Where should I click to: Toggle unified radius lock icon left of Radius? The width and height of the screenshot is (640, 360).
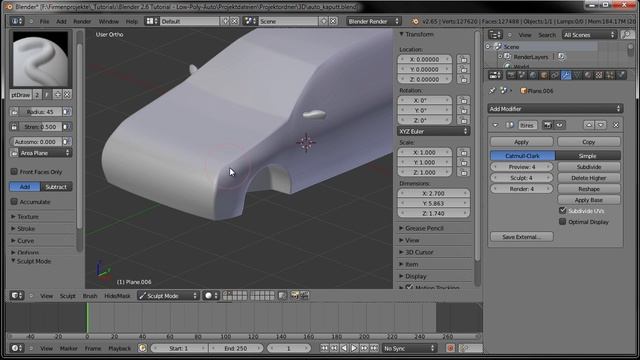(14, 112)
